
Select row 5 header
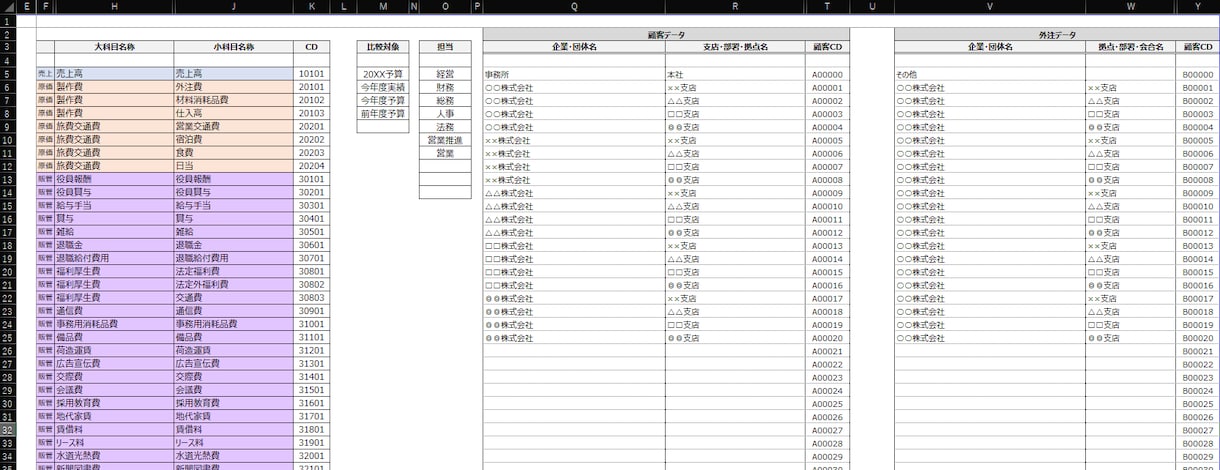[7, 74]
